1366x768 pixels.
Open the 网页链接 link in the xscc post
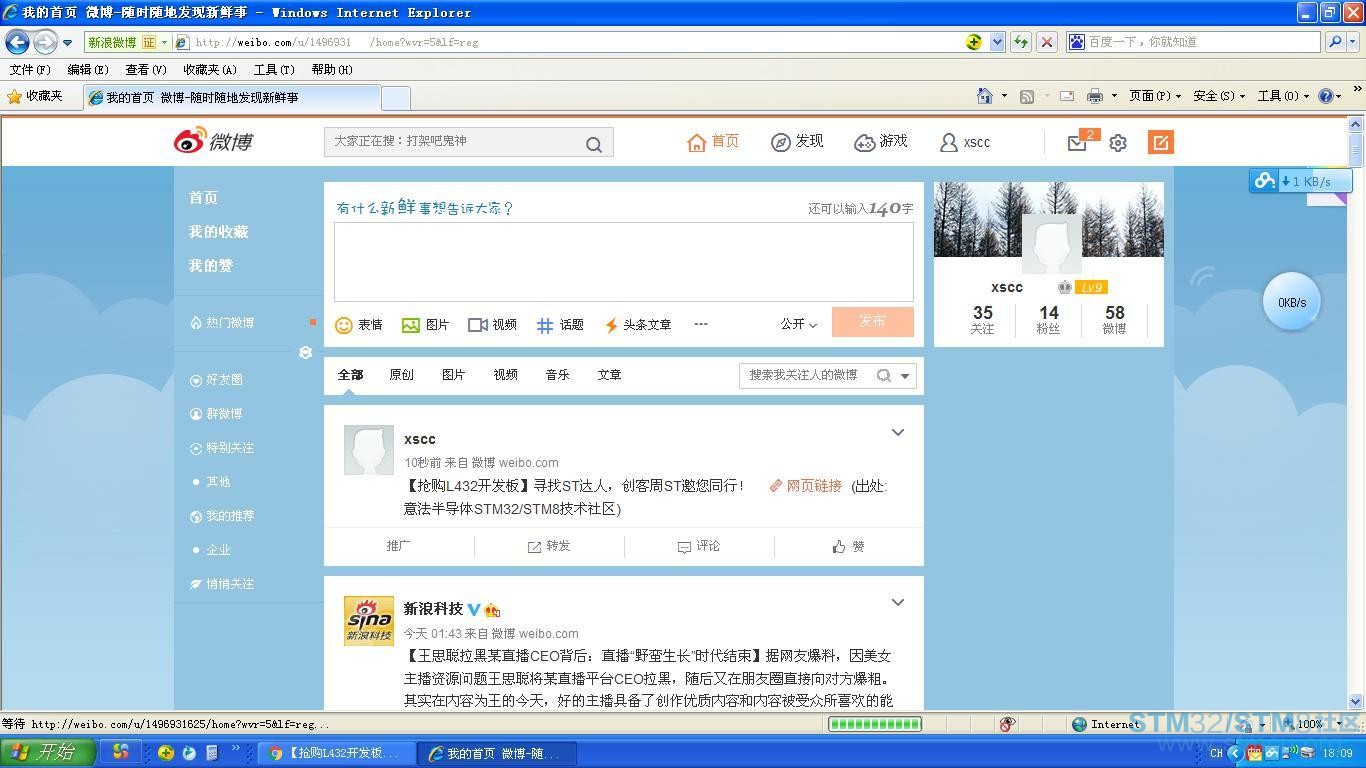pyautogui.click(x=806, y=486)
